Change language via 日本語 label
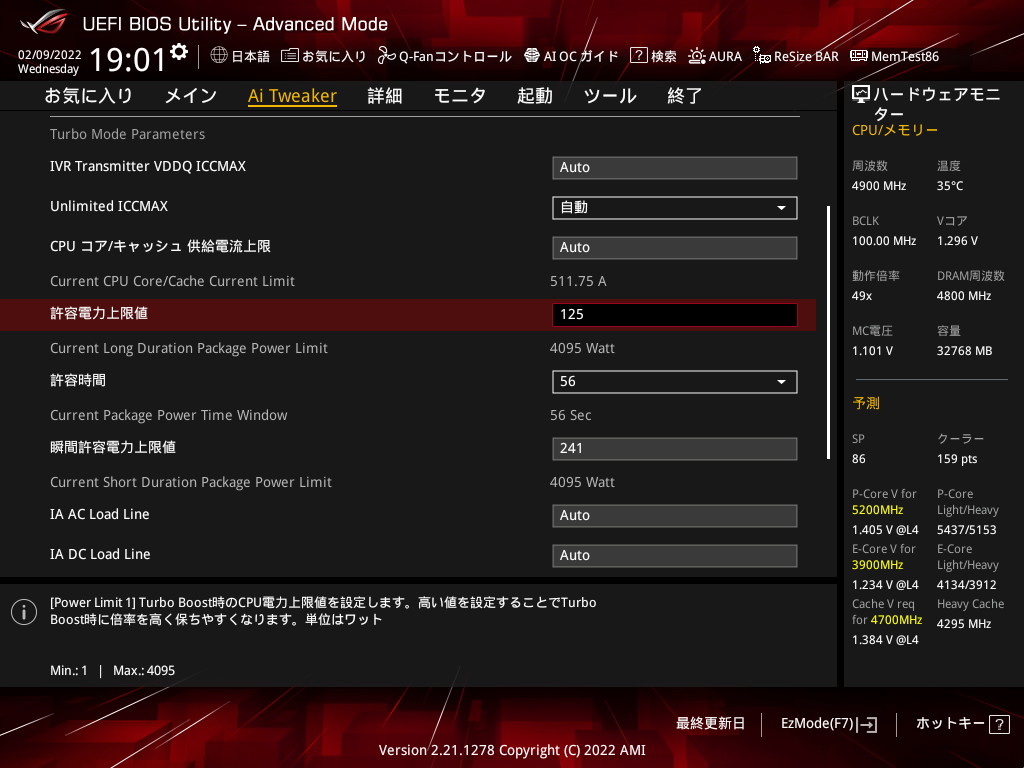This screenshot has width=1024, height=768. coord(250,56)
